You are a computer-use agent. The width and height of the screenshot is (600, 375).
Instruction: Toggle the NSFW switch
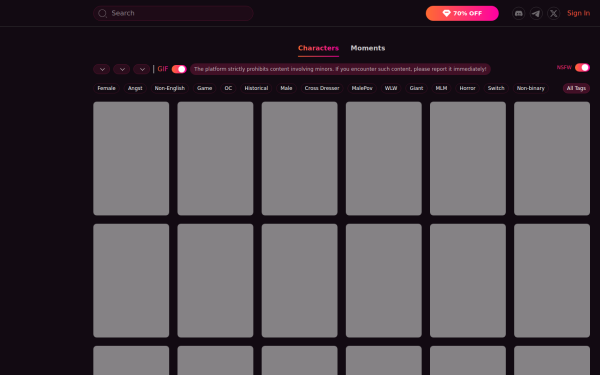[582, 67]
